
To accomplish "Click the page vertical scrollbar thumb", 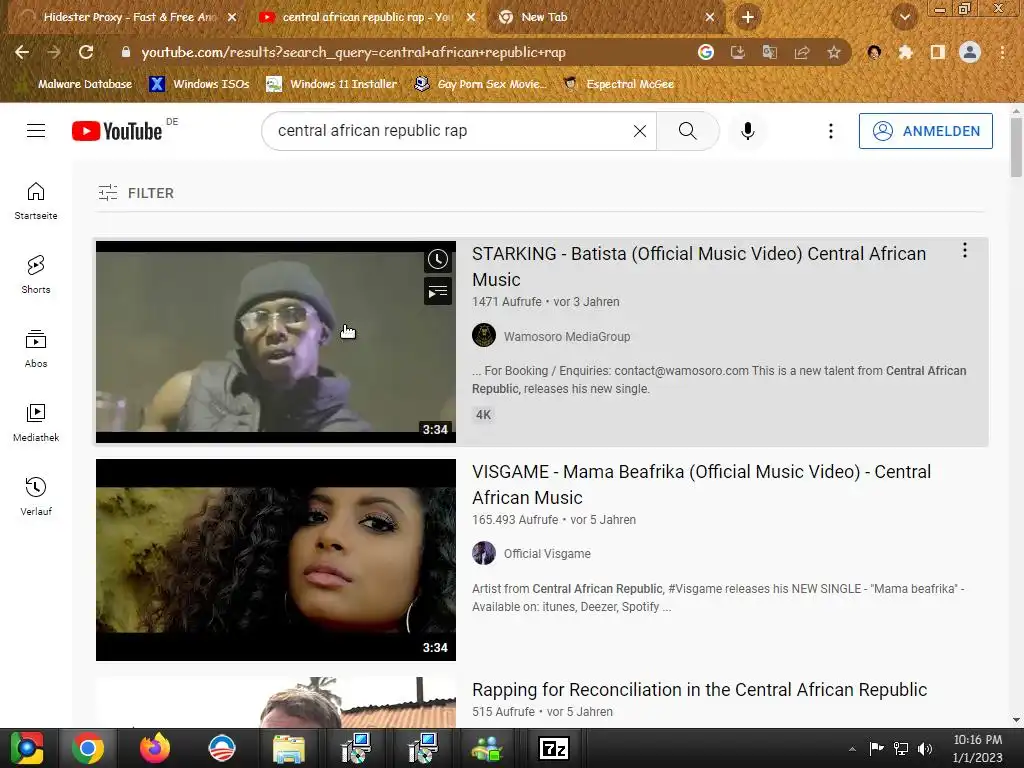I will (1016, 147).
